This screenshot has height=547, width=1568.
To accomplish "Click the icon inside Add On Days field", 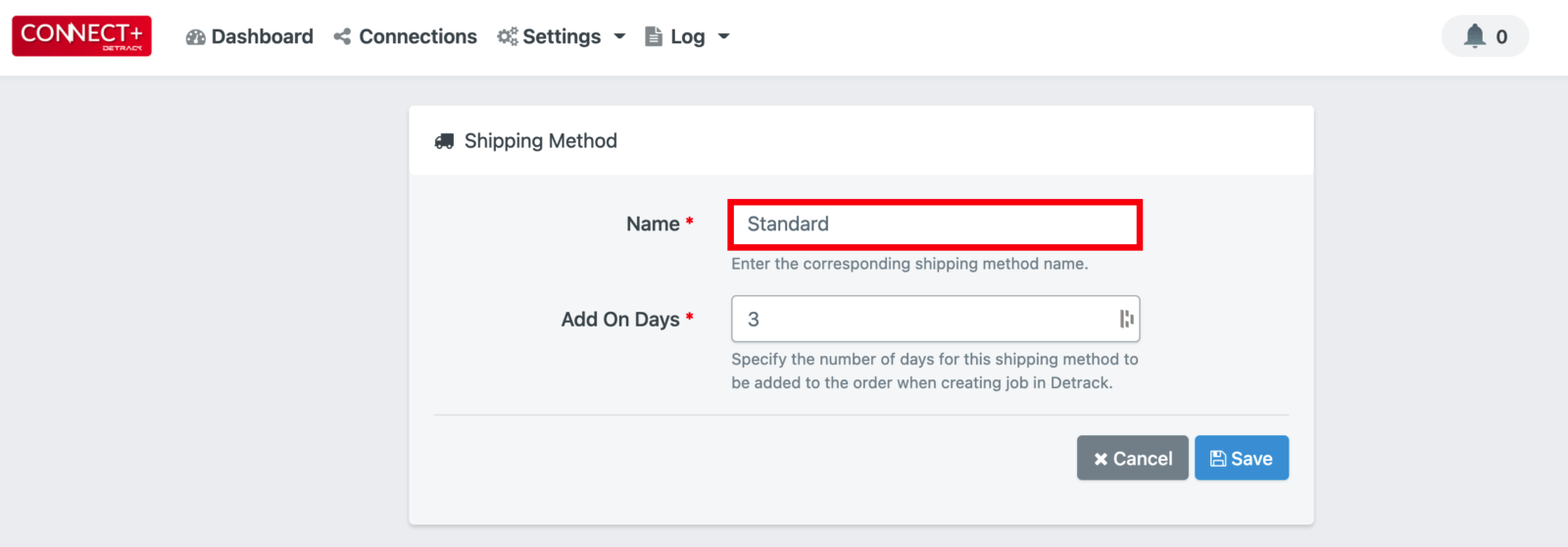I will click(1126, 320).
